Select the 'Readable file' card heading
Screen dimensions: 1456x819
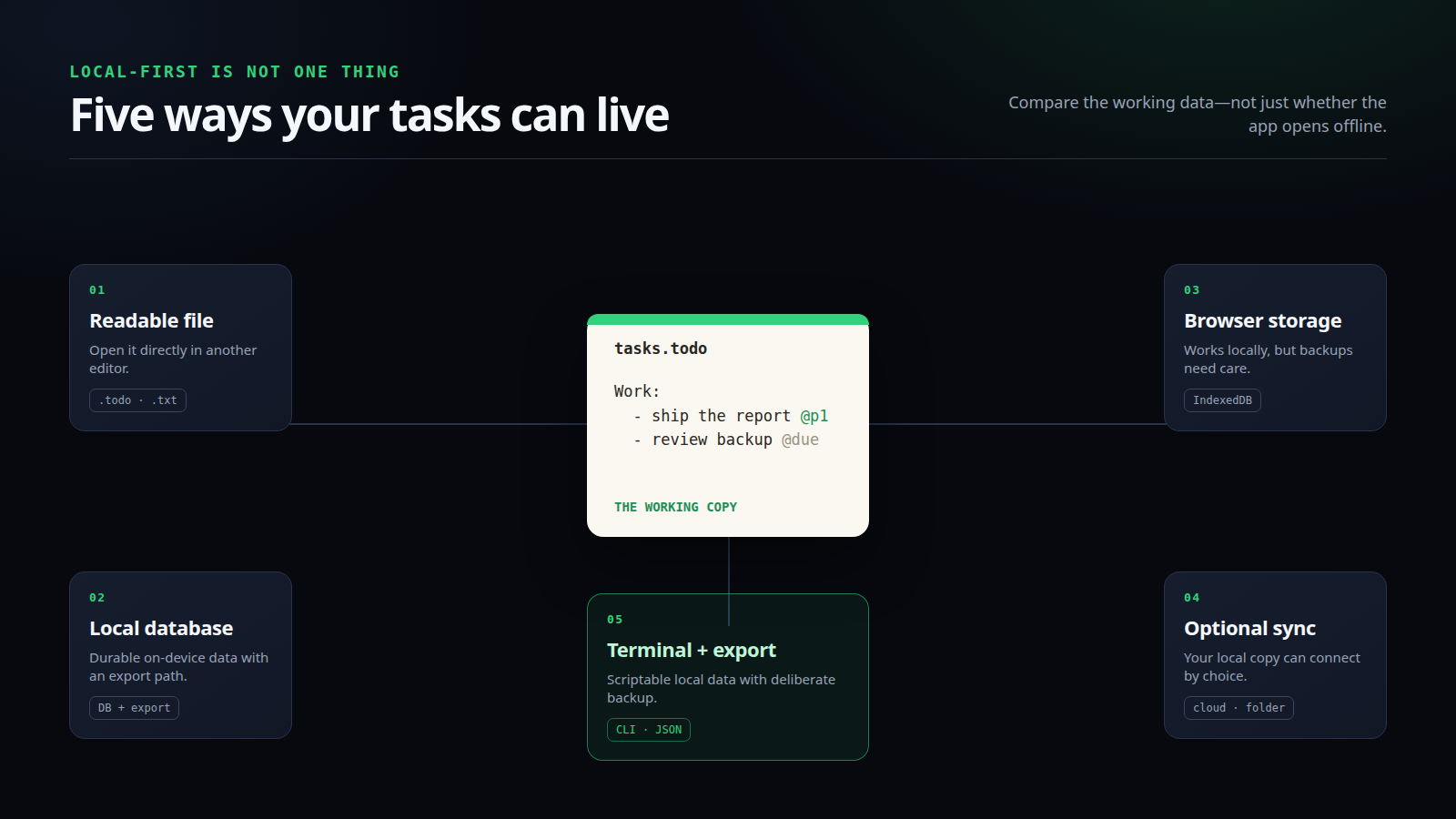coord(151,321)
